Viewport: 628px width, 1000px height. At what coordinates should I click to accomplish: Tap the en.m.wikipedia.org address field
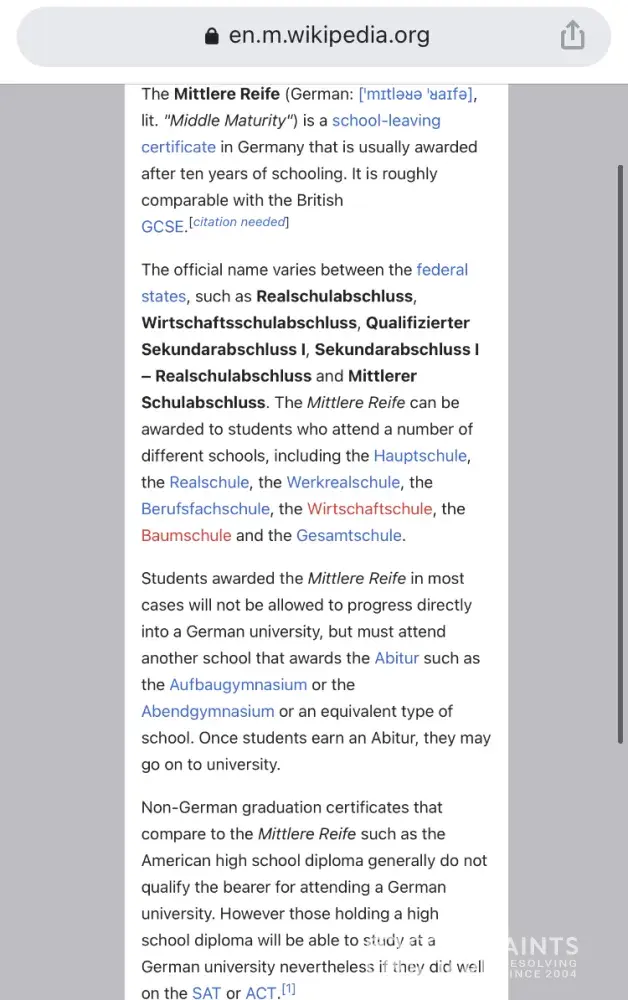[x=329, y=36]
